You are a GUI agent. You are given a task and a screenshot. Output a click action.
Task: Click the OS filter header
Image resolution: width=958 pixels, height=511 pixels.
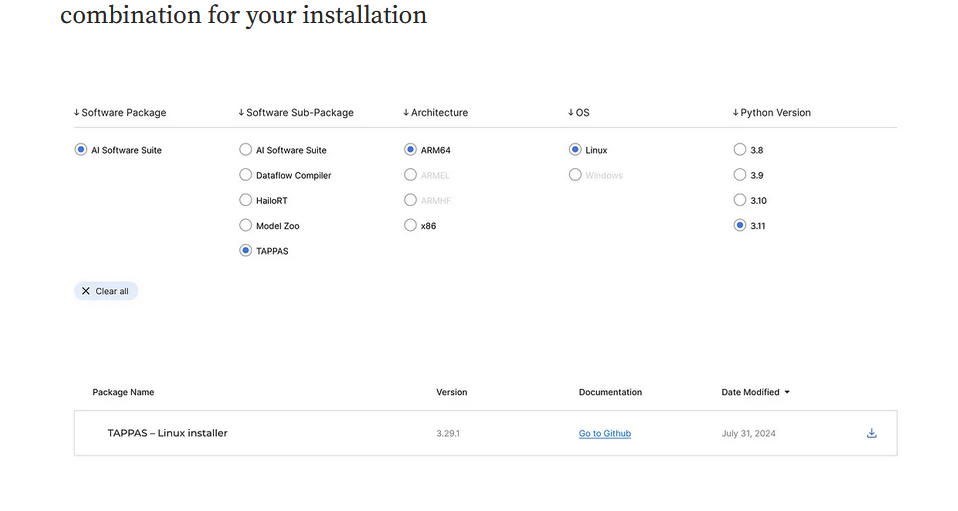coord(579,113)
